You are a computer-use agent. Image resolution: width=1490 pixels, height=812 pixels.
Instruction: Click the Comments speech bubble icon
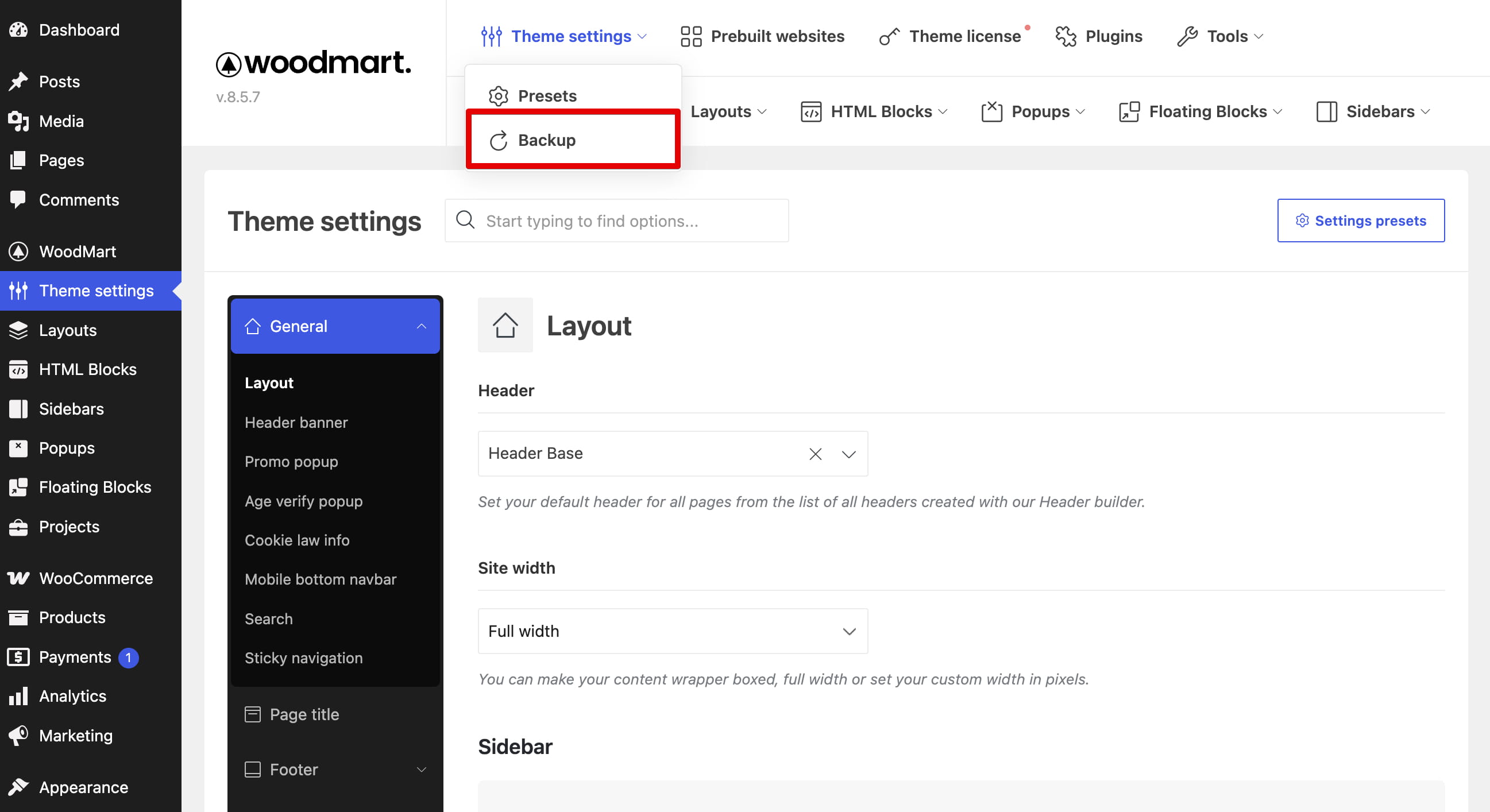pos(18,199)
